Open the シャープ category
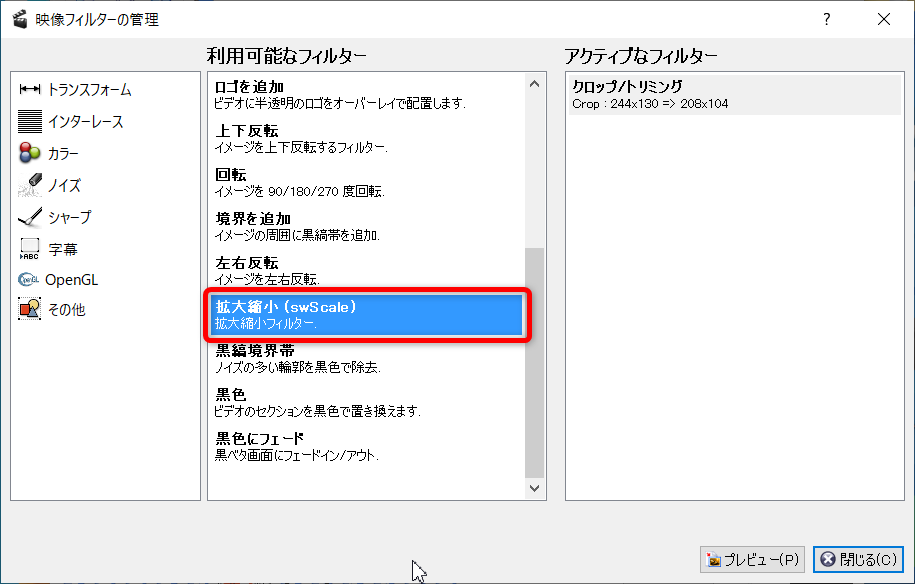This screenshot has height=584, width=915. click(69, 217)
